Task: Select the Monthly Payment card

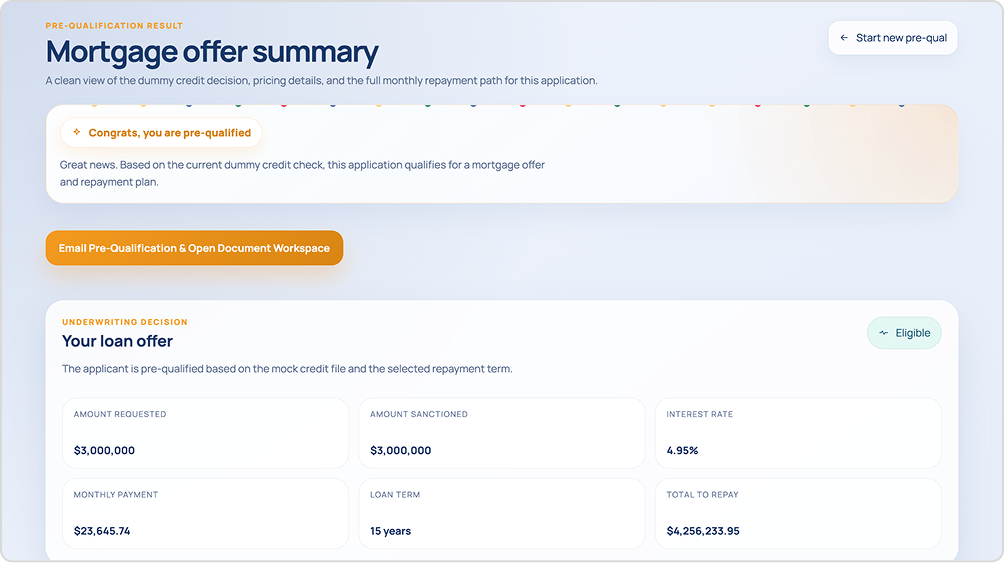Action: (x=206, y=514)
